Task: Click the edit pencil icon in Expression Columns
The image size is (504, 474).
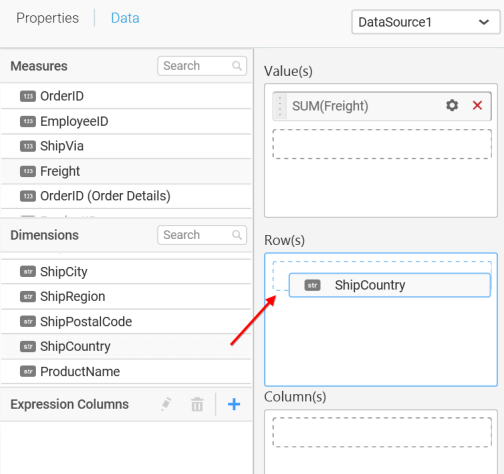Action: tap(166, 404)
